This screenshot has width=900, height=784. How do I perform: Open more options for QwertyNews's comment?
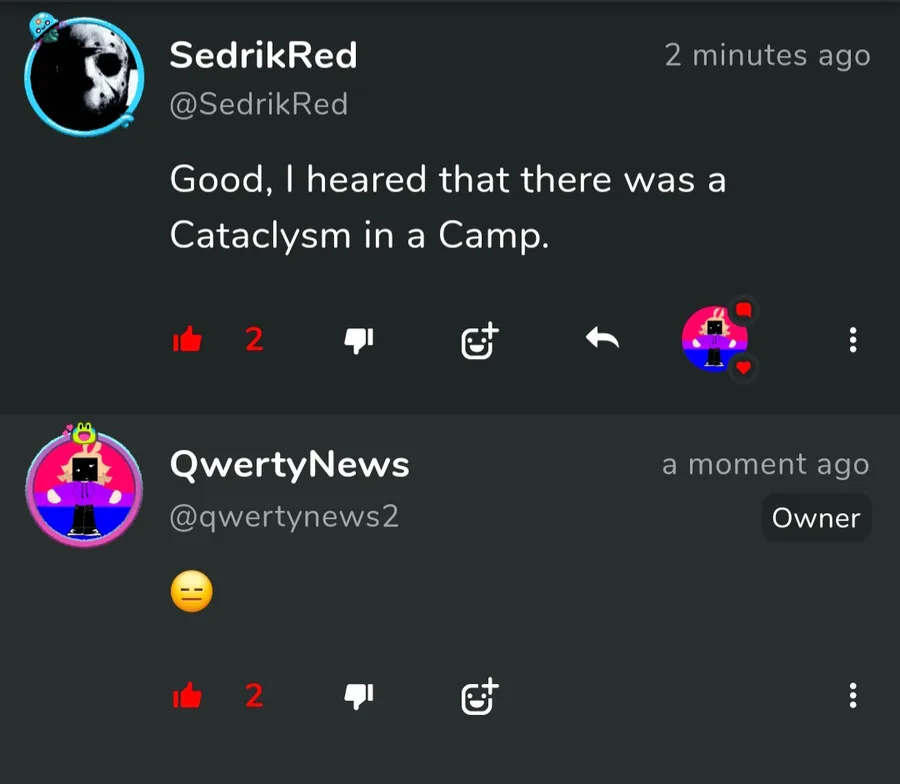(853, 696)
